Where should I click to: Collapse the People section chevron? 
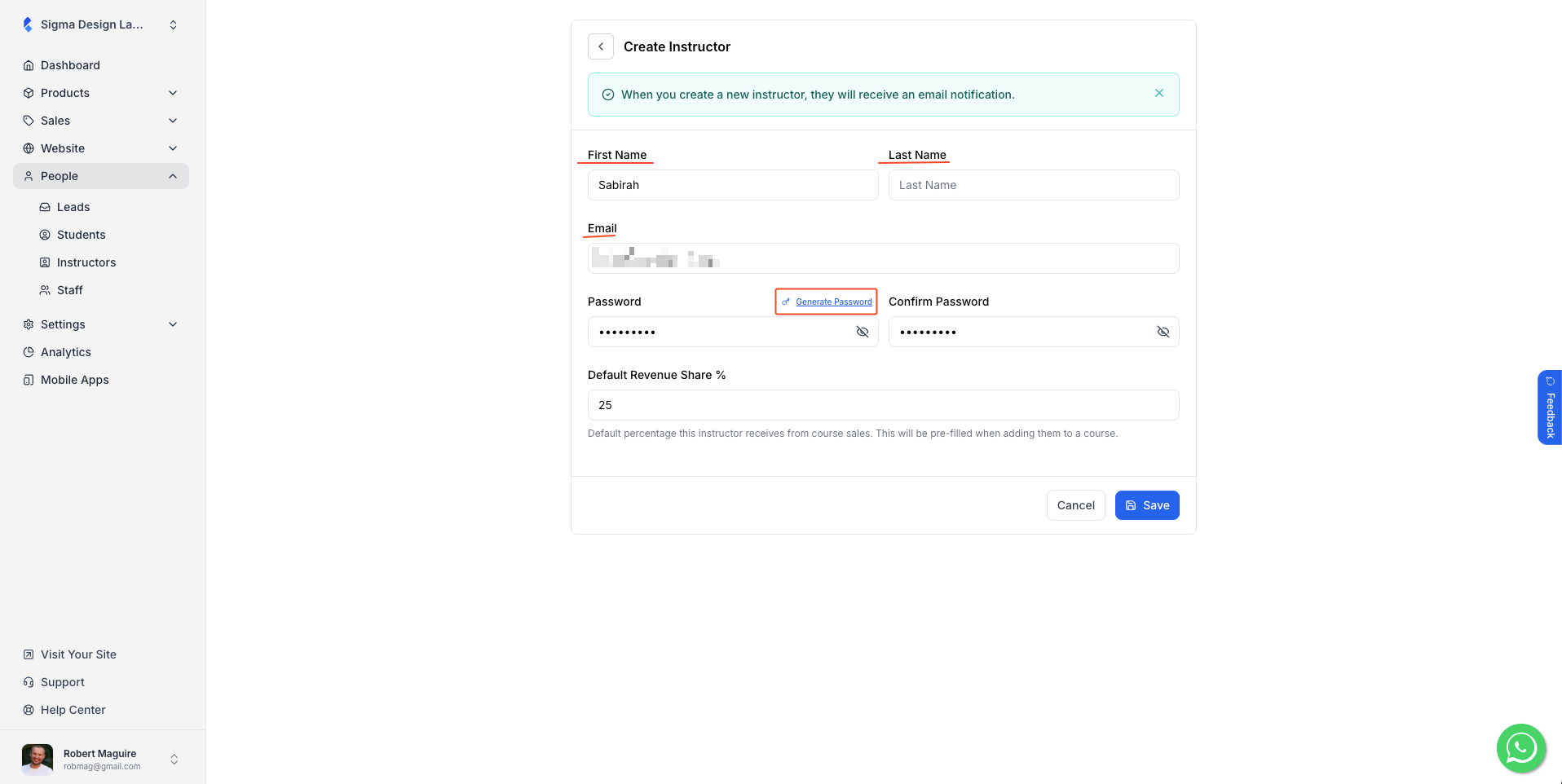click(173, 176)
